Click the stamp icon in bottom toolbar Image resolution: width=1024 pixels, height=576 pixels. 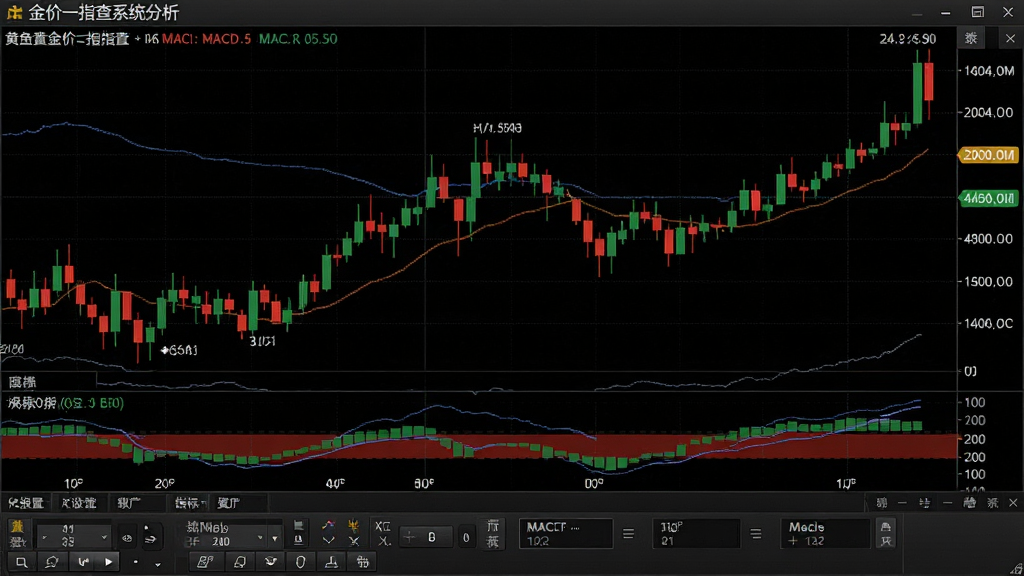332,562
